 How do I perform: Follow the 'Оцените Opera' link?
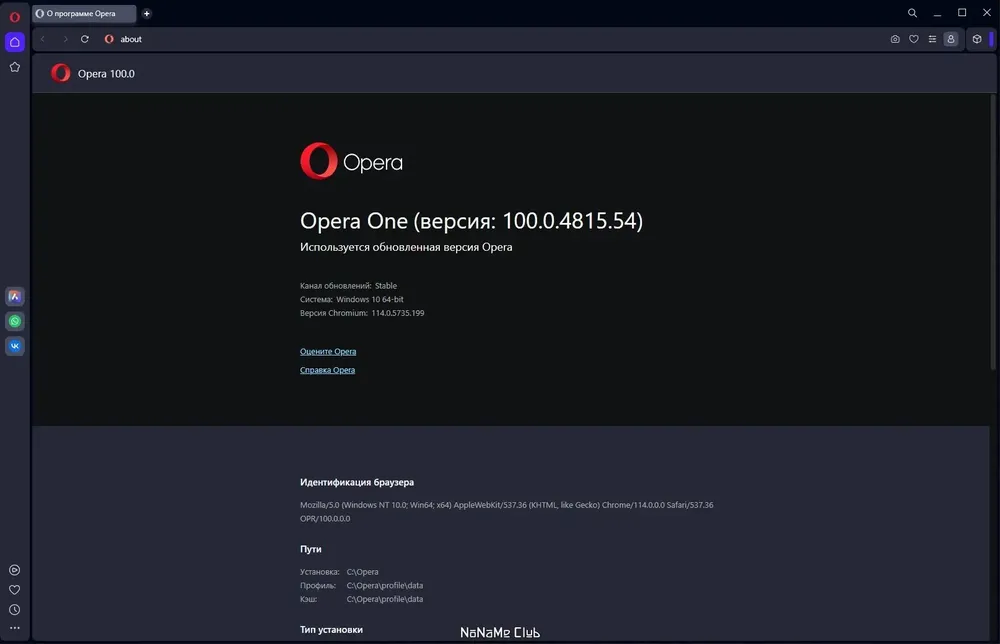click(x=328, y=351)
